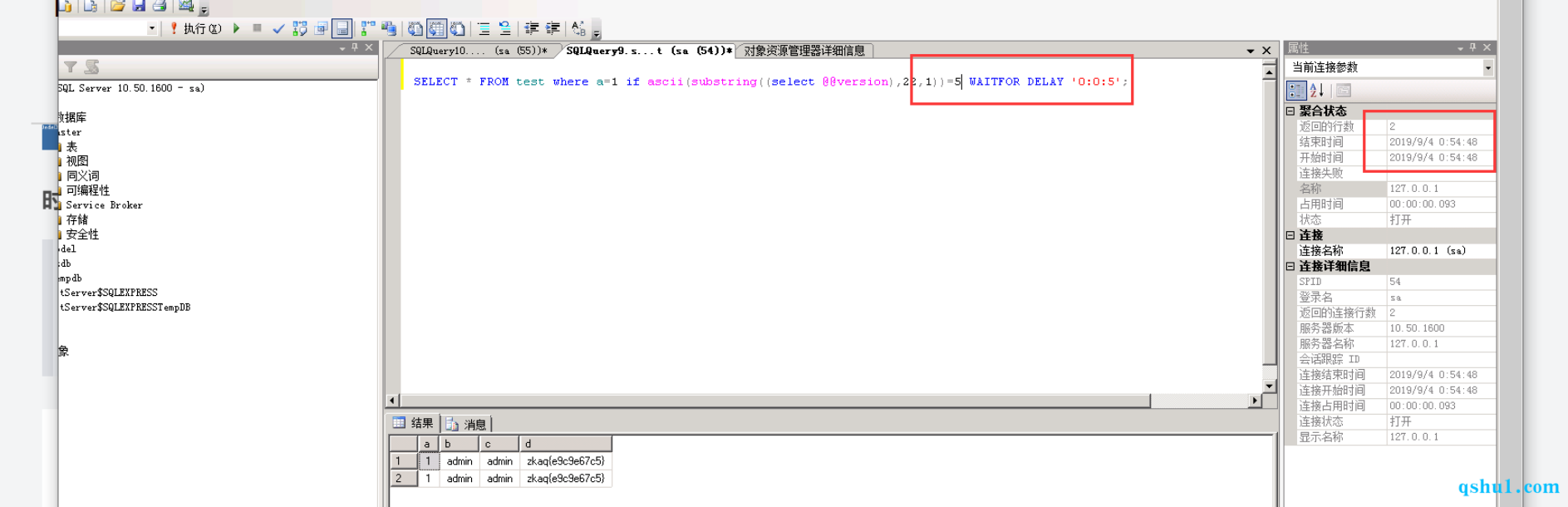Decrease indent of the query text

[x=532, y=29]
